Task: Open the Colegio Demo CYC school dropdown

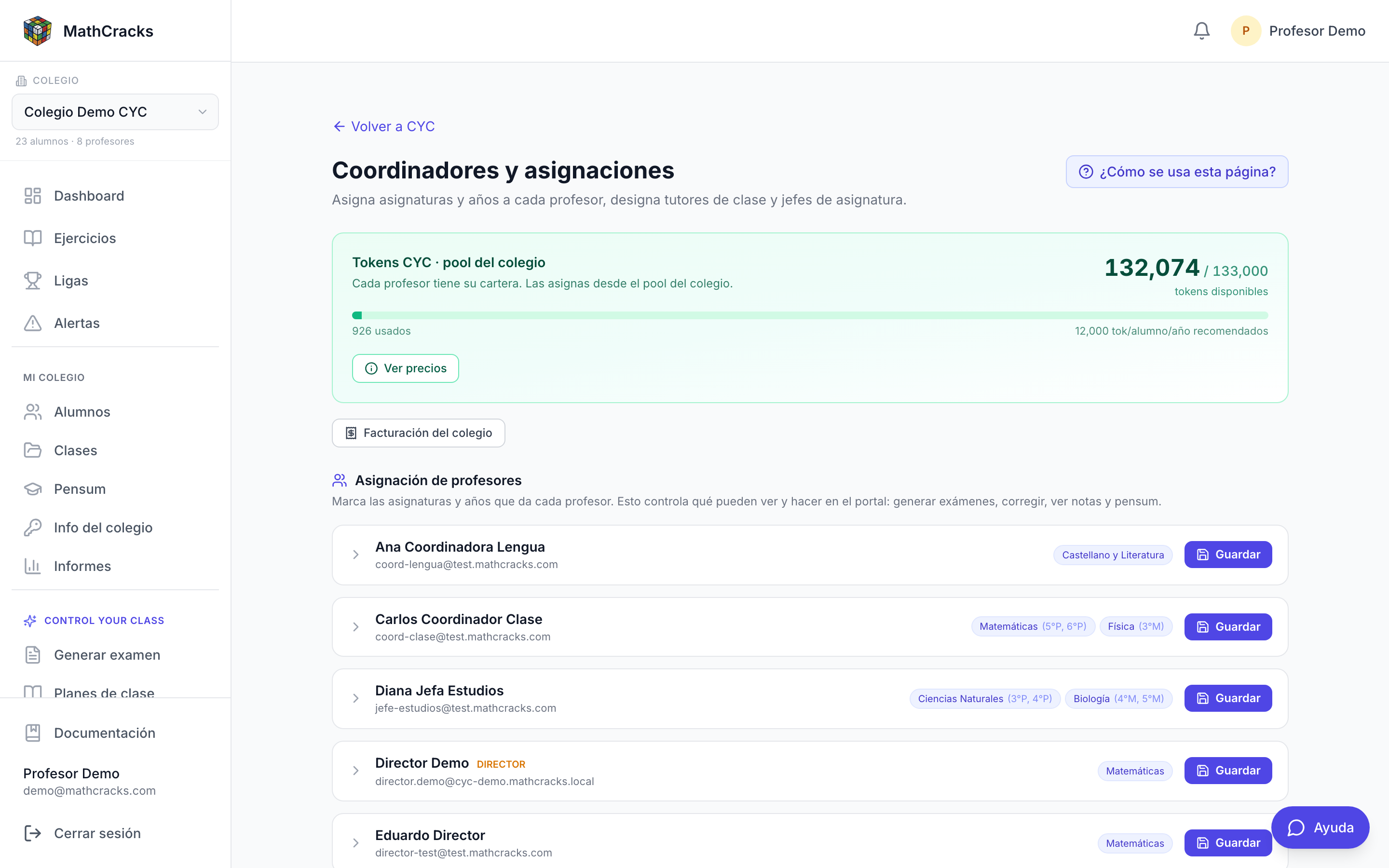Action: [x=115, y=112]
